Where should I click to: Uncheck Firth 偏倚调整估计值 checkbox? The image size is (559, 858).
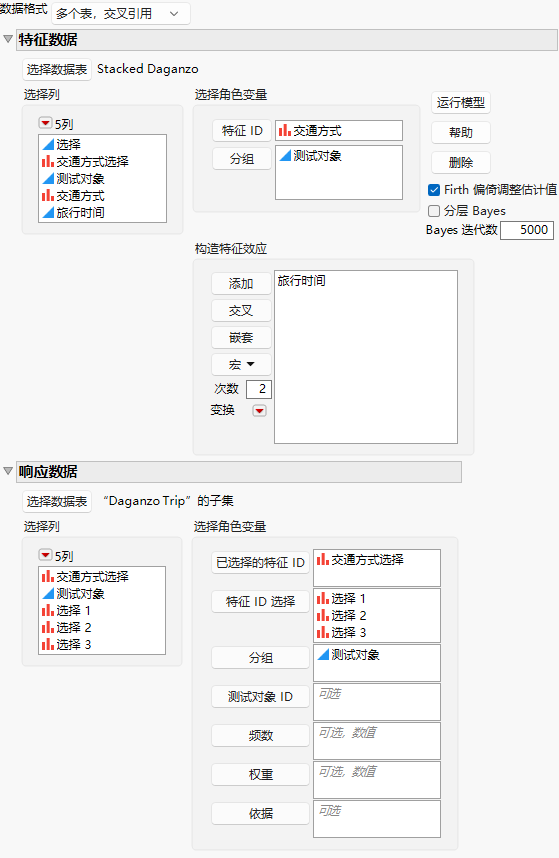point(434,190)
